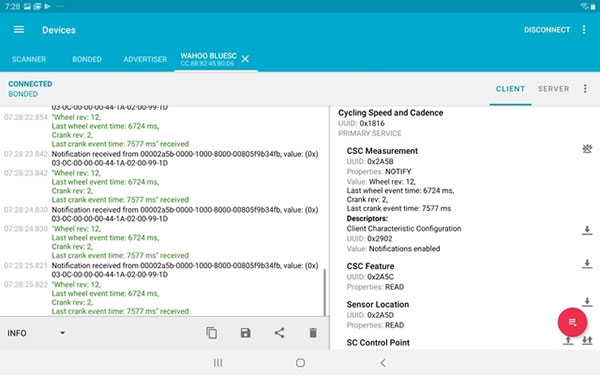Open the three-dot menu beside SERVER tab
The image size is (600, 375).
tap(585, 89)
